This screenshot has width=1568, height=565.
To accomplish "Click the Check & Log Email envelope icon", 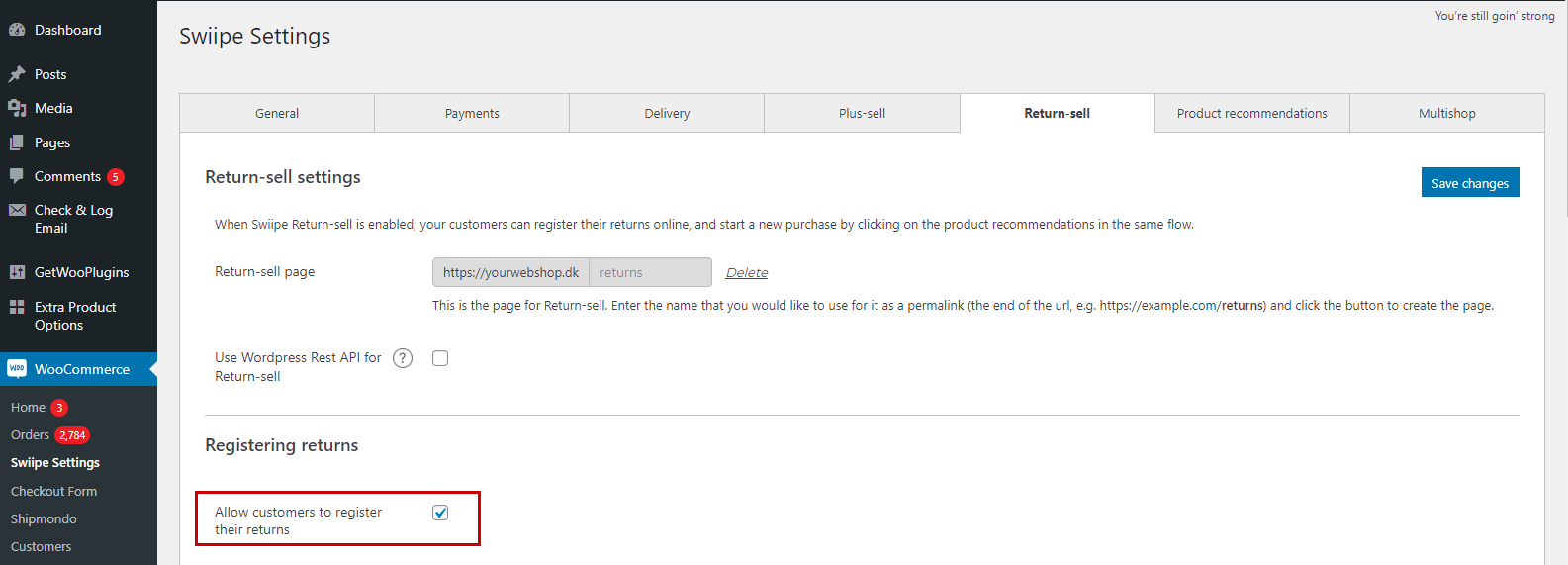I will coord(17,210).
